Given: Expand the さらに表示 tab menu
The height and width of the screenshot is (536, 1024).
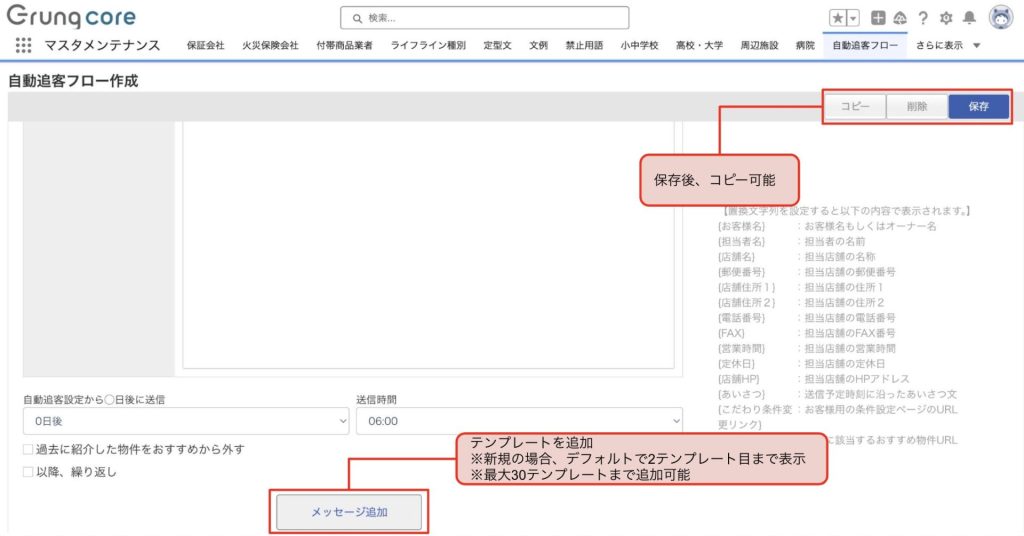Looking at the screenshot, I should [x=947, y=45].
